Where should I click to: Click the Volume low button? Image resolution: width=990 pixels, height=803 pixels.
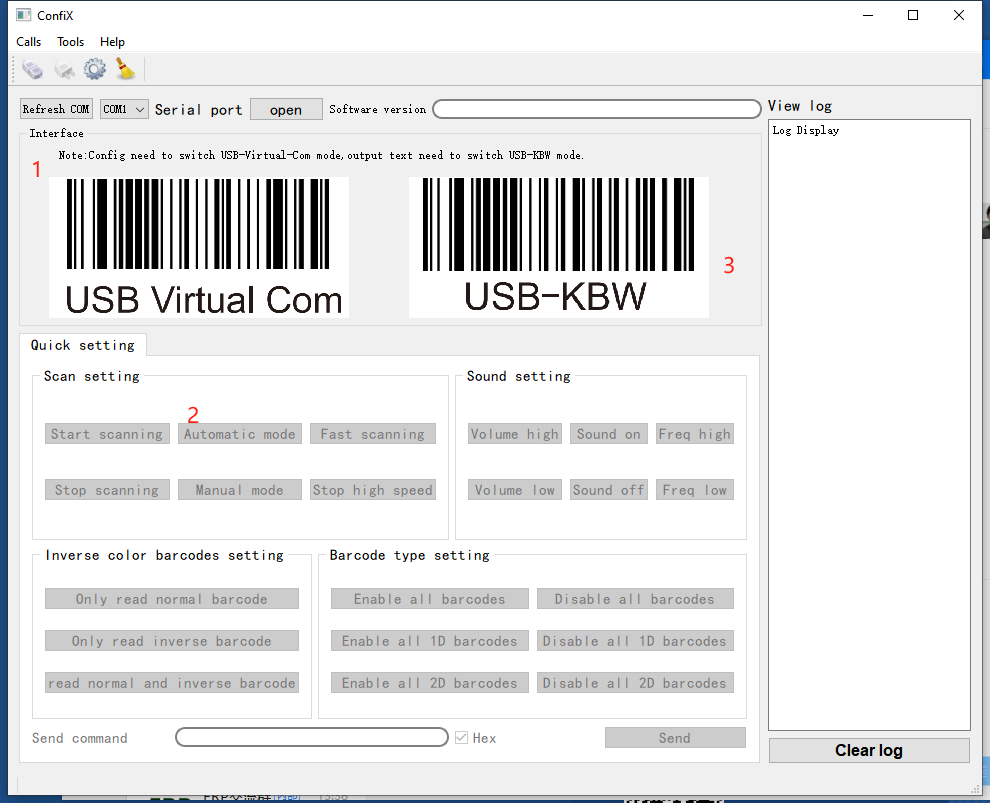(515, 490)
